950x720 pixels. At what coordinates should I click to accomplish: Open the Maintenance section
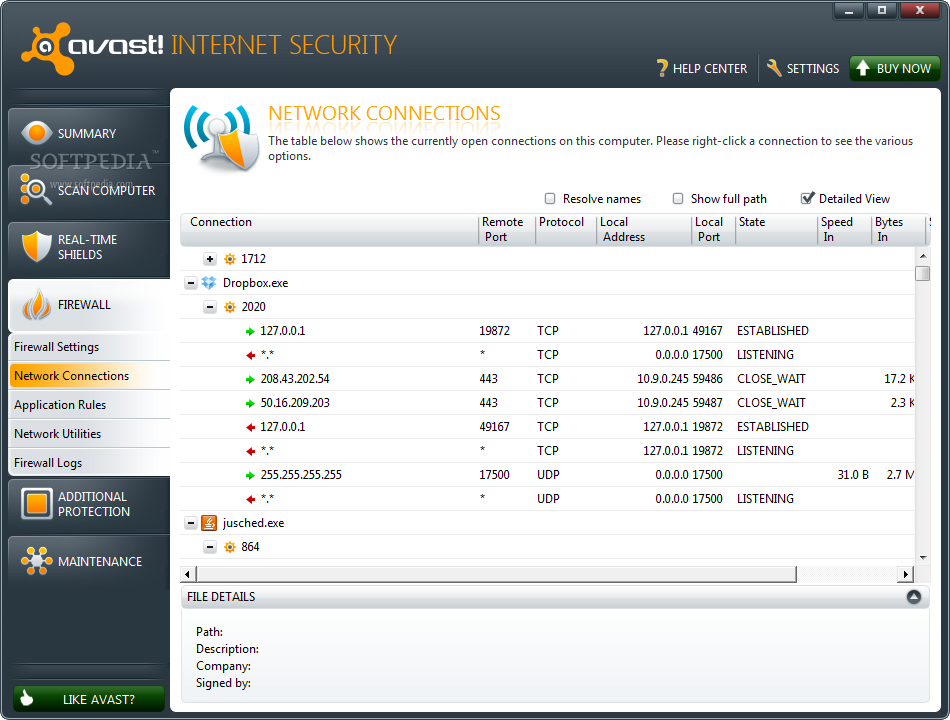89,562
